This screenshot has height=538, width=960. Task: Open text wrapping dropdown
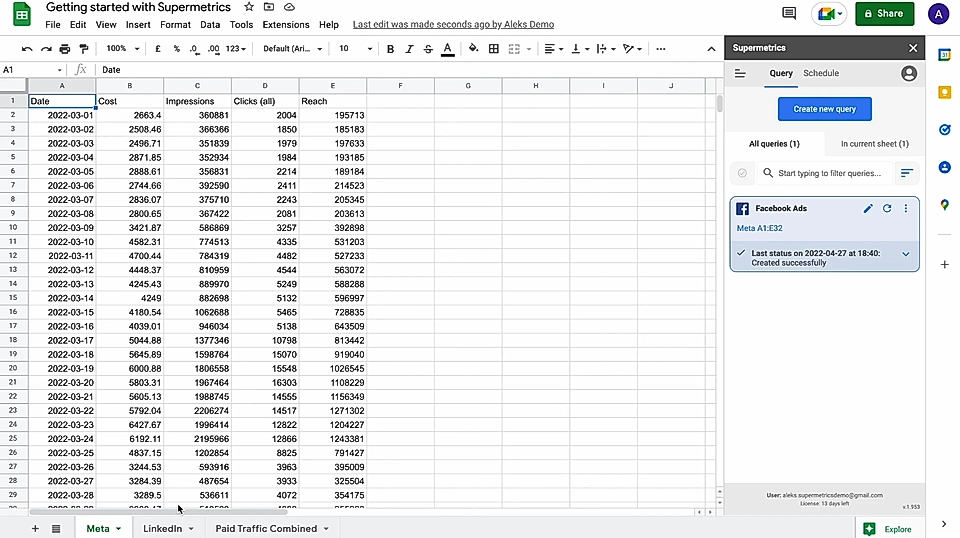point(606,49)
